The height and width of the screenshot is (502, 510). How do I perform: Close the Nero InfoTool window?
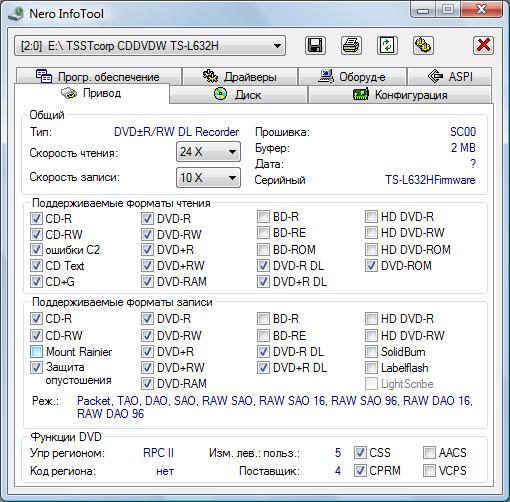481,10
